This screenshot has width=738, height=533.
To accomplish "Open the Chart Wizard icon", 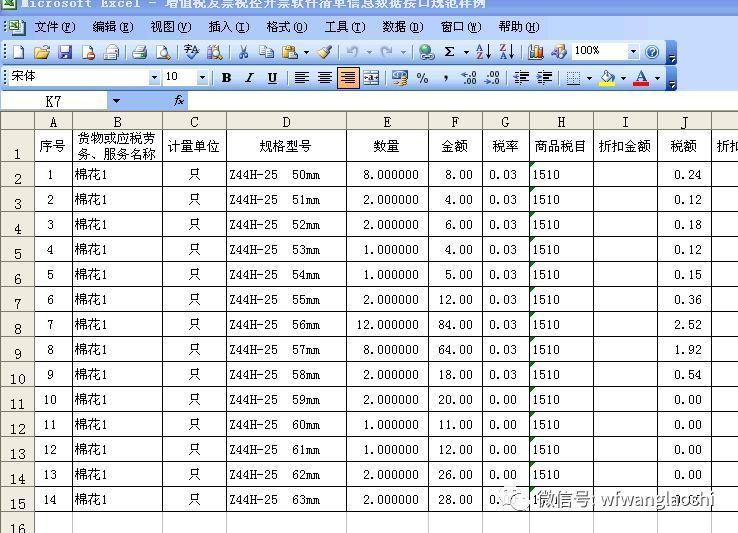I will coord(536,52).
